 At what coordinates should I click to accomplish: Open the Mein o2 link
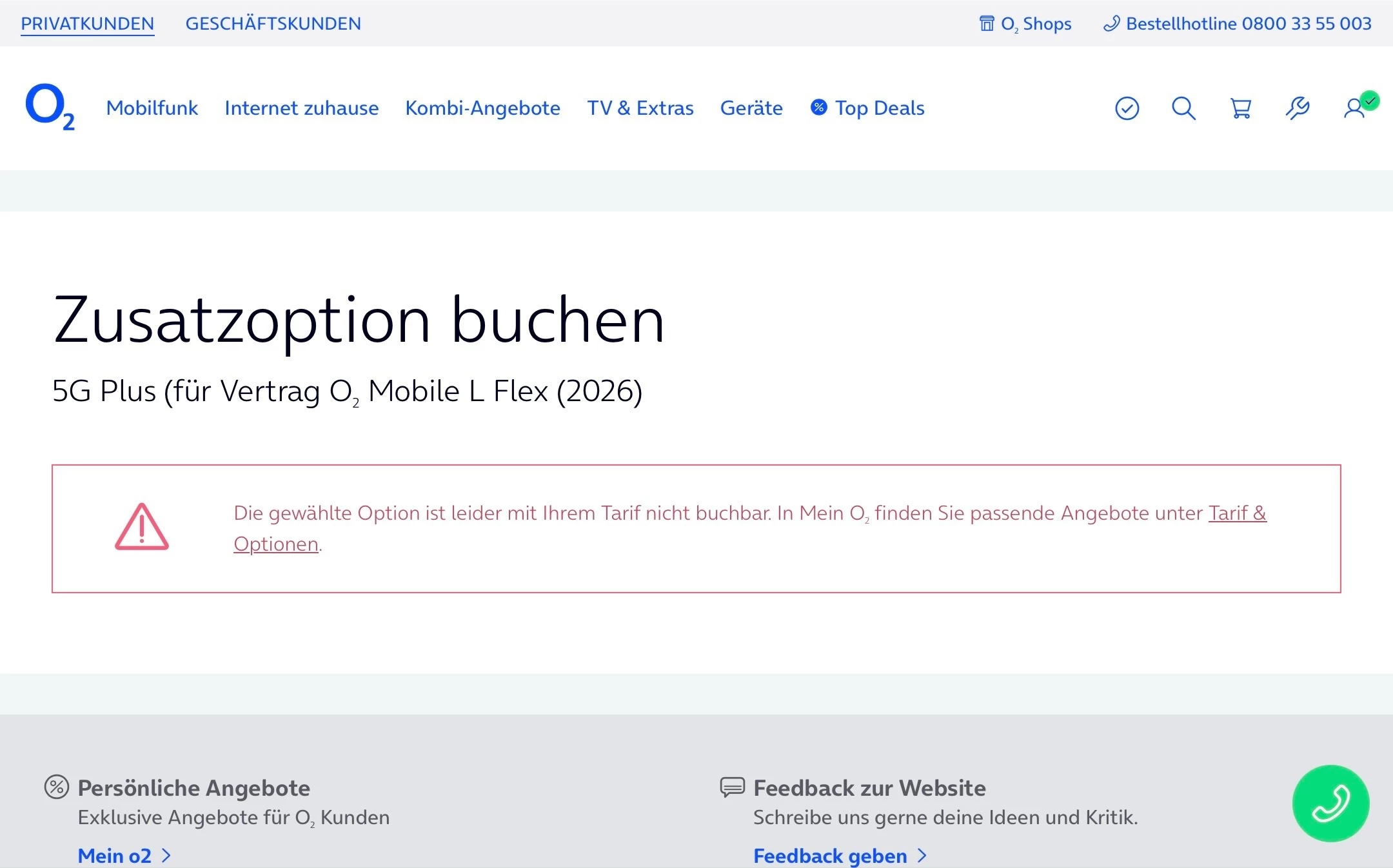pyautogui.click(x=115, y=855)
